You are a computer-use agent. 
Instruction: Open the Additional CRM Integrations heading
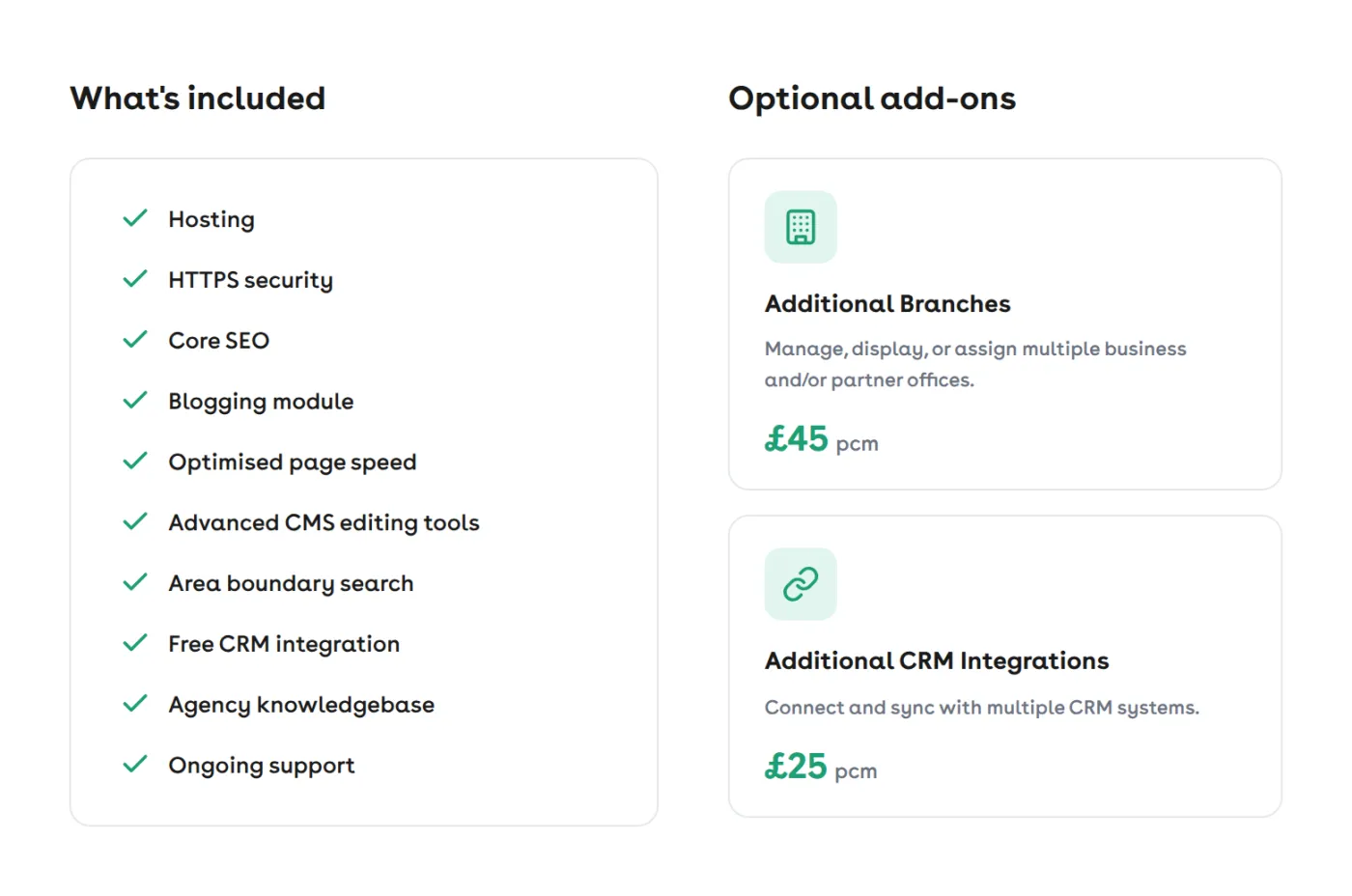coord(937,661)
